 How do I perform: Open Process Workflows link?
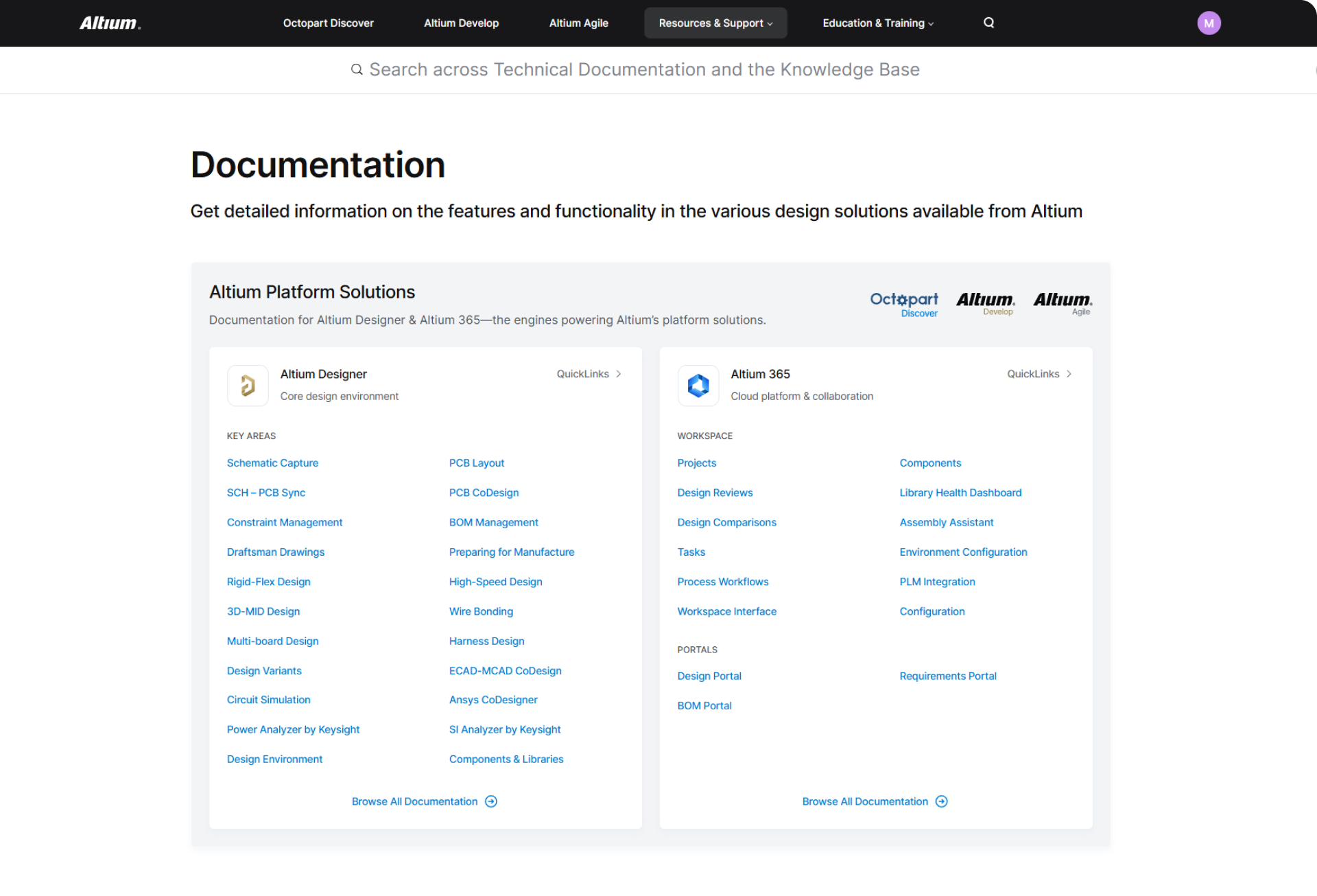tap(723, 582)
